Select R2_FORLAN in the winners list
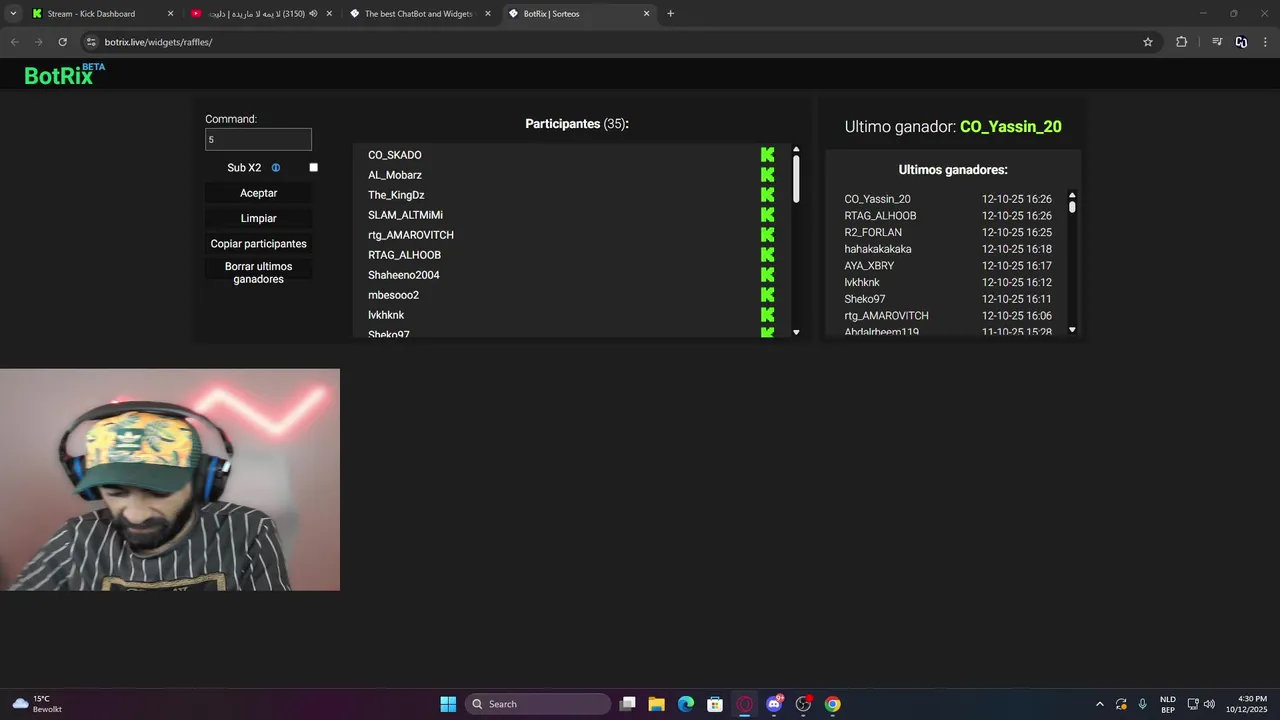Viewport: 1280px width, 720px height. [x=873, y=232]
